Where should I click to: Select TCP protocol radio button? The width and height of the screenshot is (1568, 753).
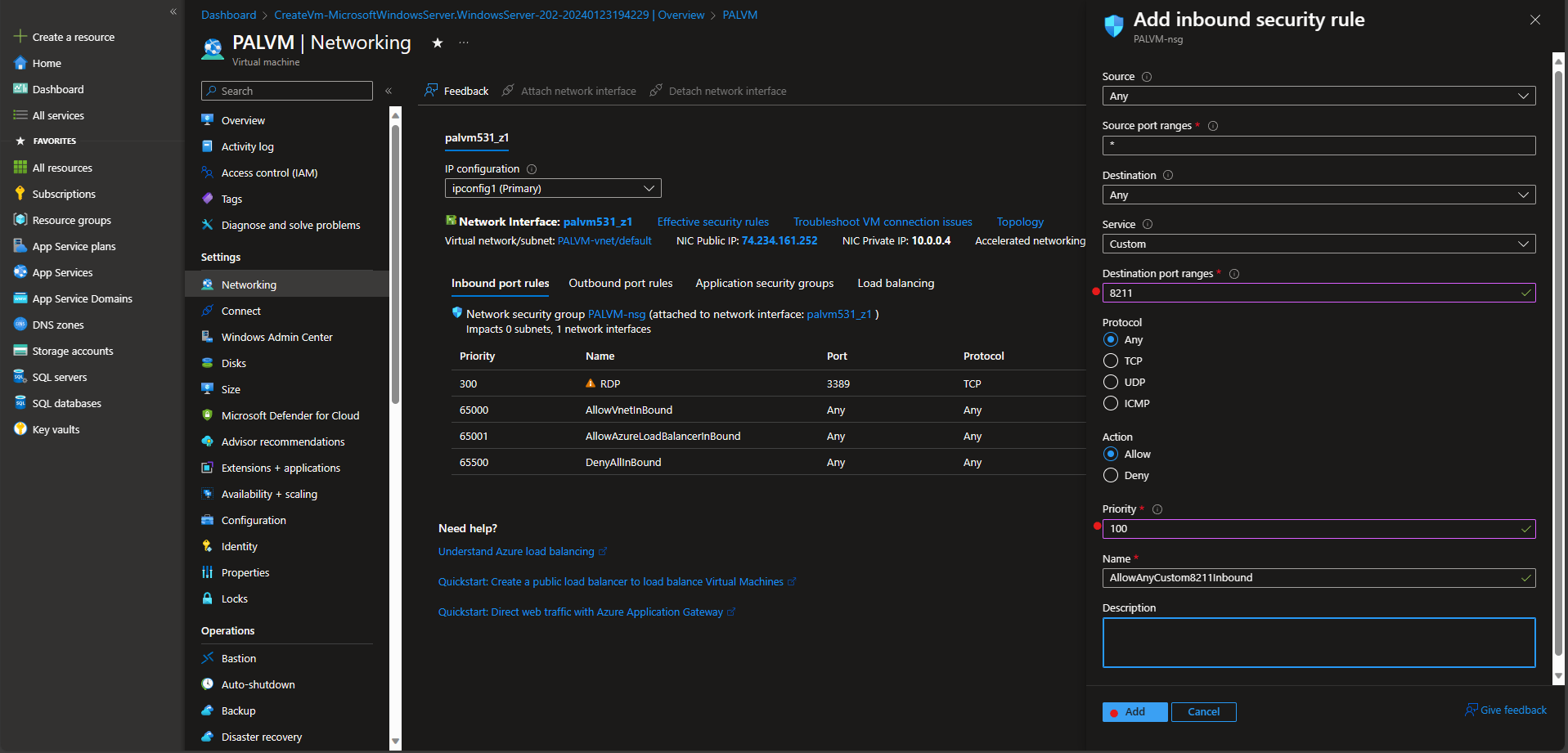(1111, 361)
